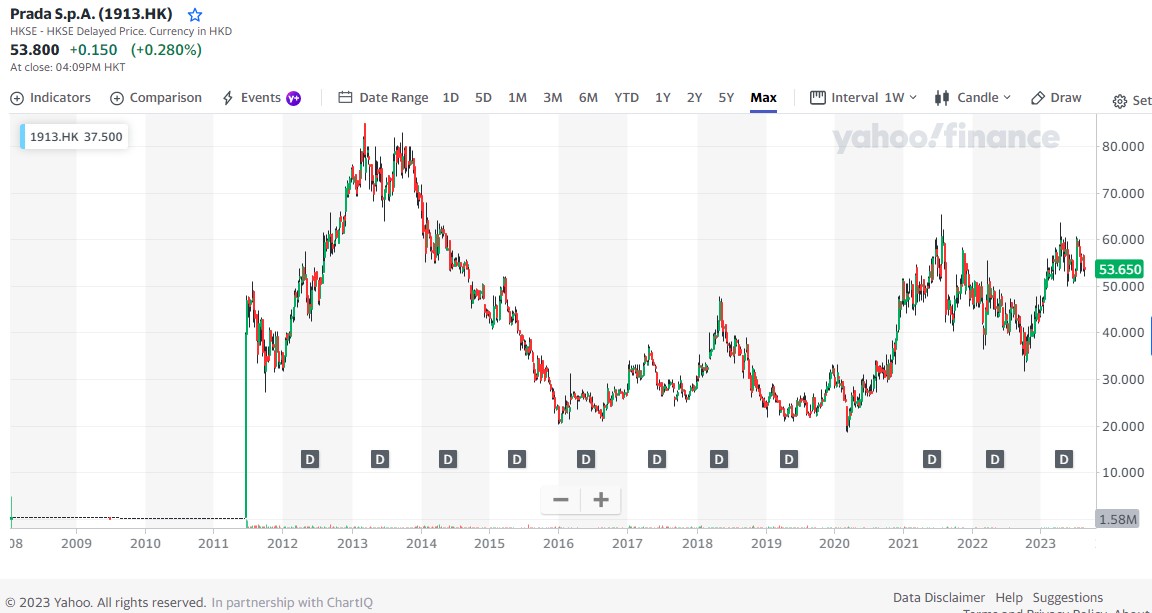Click the green 53.650 current price tag
The height and width of the screenshot is (613, 1152).
tap(1119, 269)
